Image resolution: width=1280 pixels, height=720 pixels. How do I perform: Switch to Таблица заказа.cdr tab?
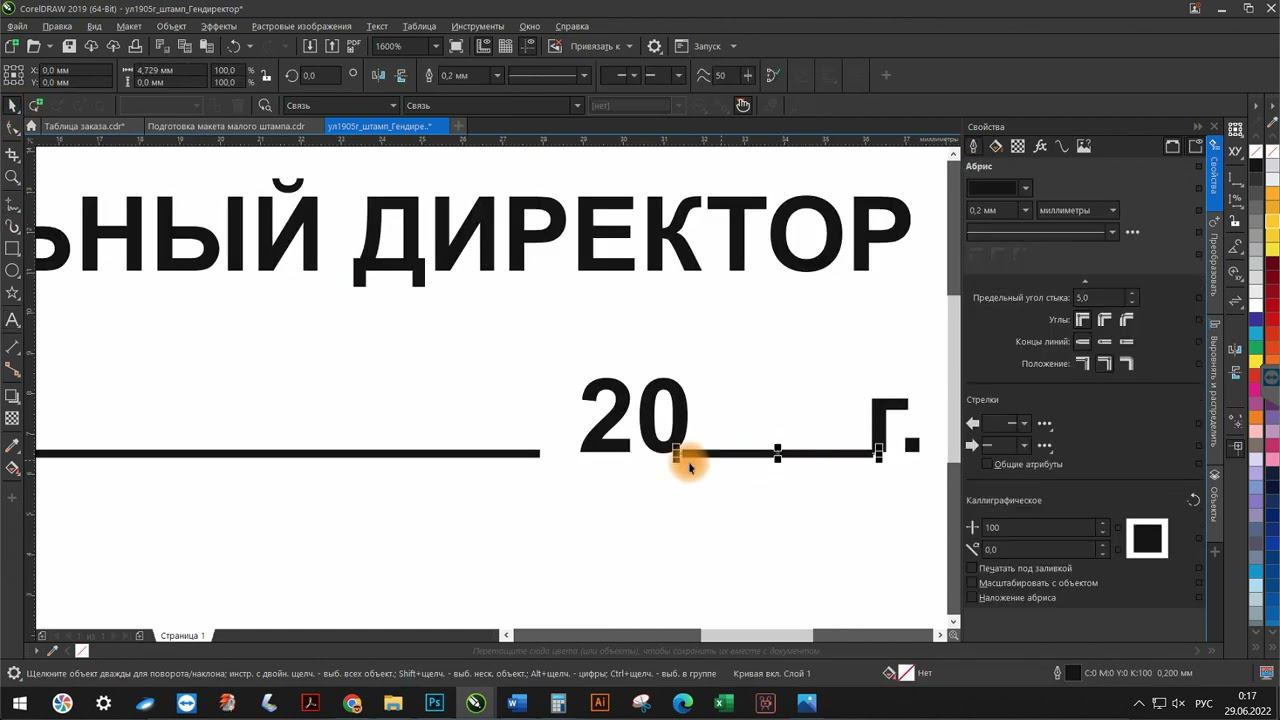pos(84,126)
